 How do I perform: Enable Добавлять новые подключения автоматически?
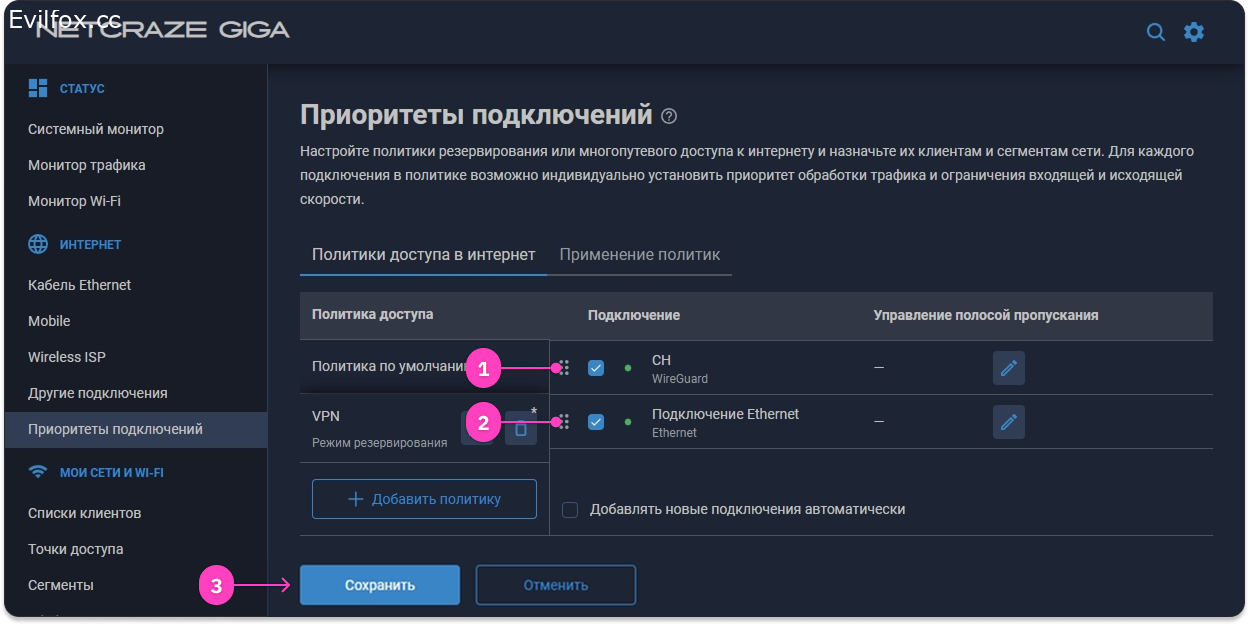[x=570, y=510]
